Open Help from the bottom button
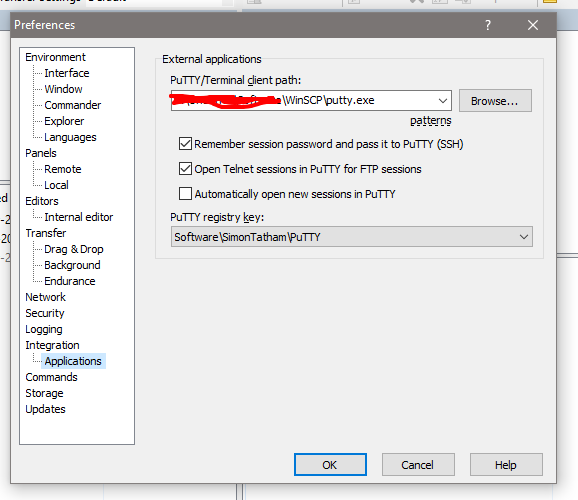Image resolution: width=578 pixels, height=500 pixels. pyautogui.click(x=506, y=465)
